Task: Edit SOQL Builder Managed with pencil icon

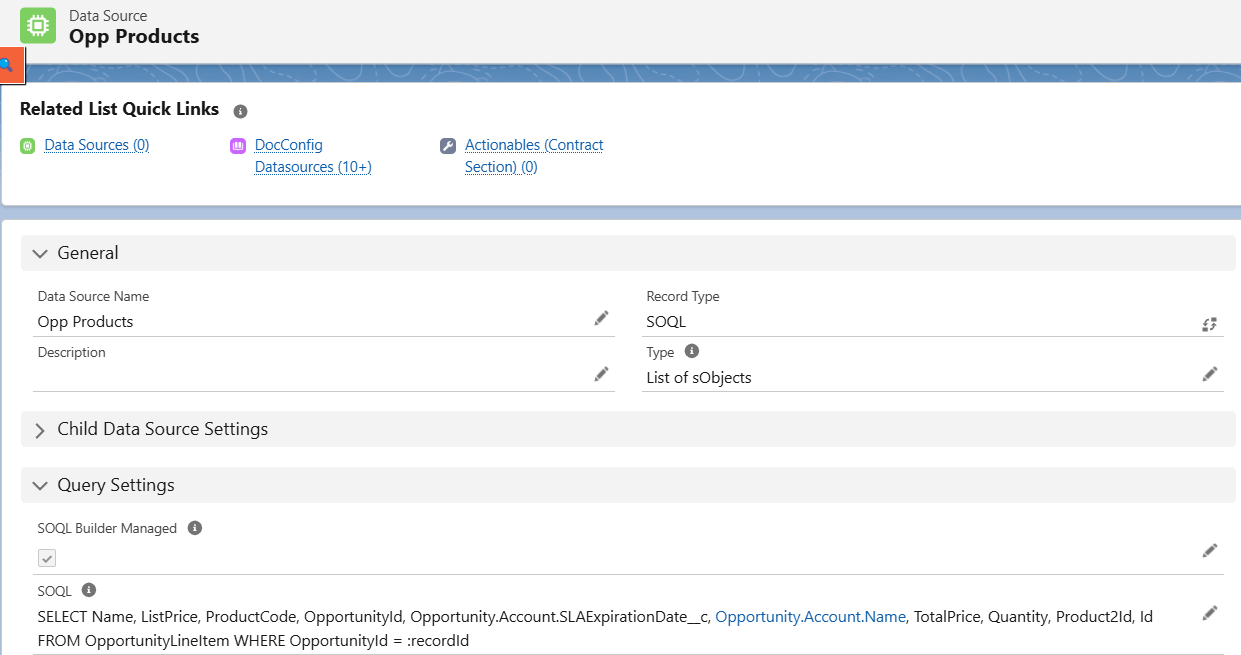Action: (1210, 550)
